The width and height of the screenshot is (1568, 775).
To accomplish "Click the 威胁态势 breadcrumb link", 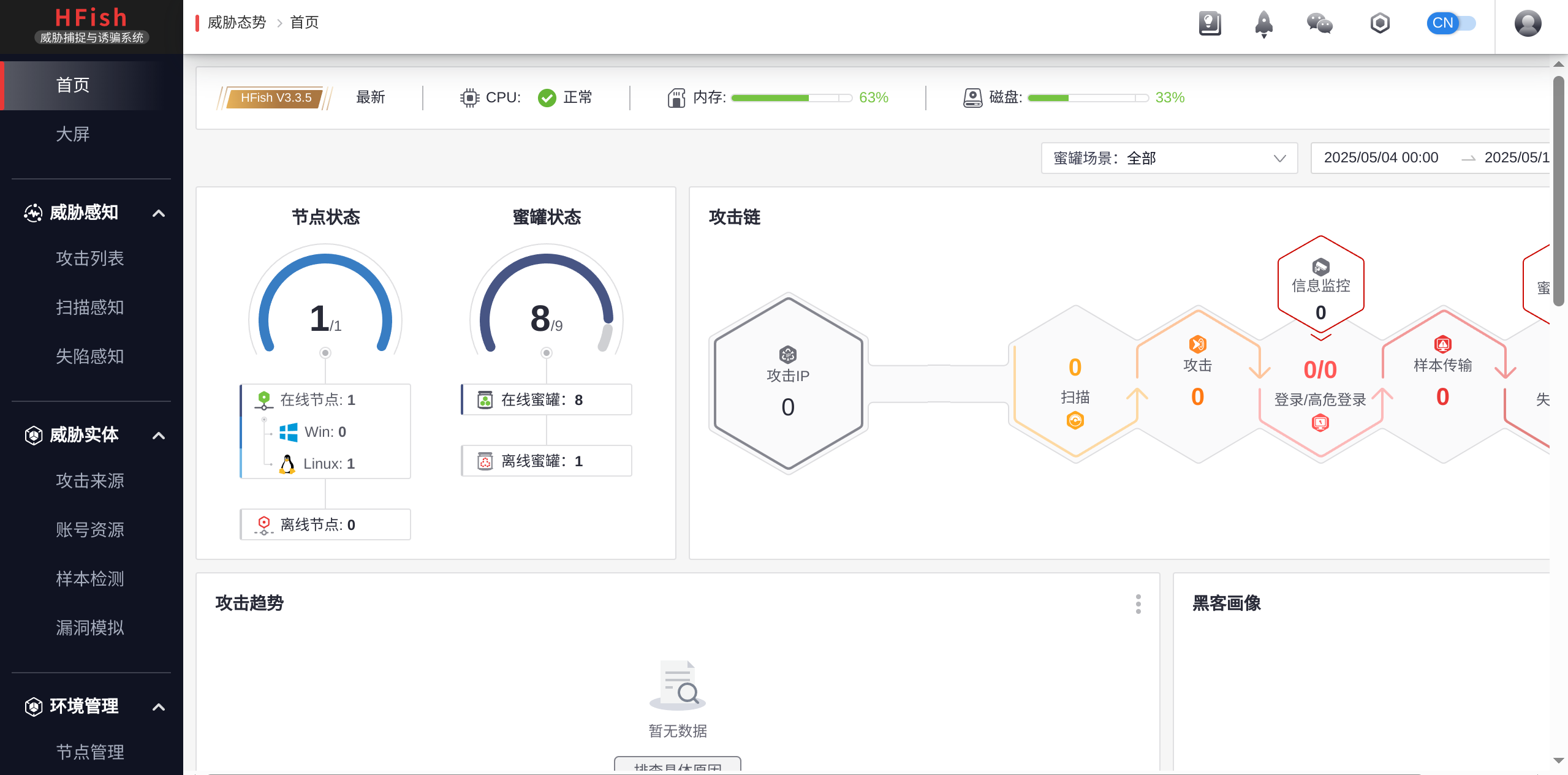I will coord(237,23).
